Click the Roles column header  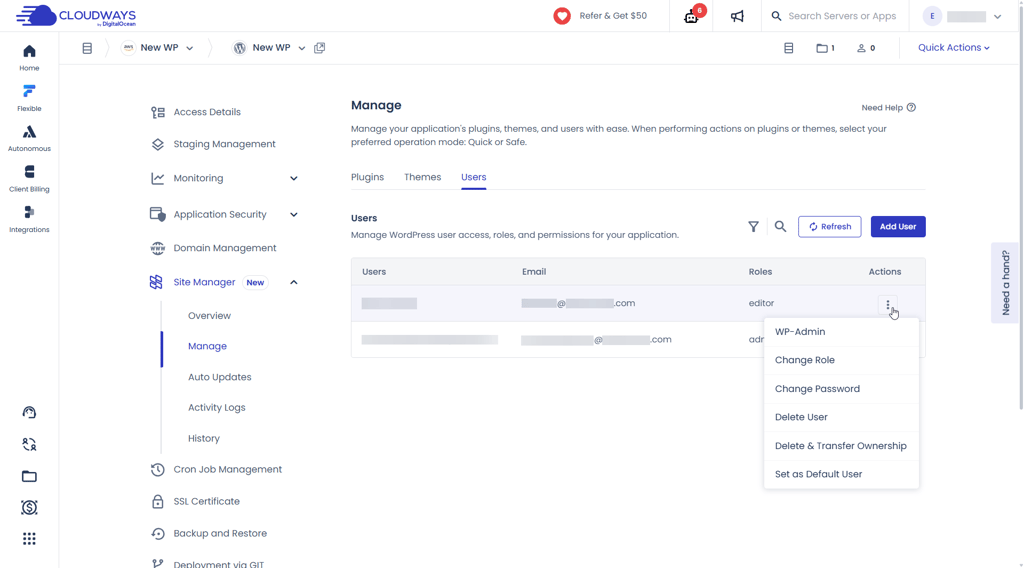pyautogui.click(x=760, y=272)
